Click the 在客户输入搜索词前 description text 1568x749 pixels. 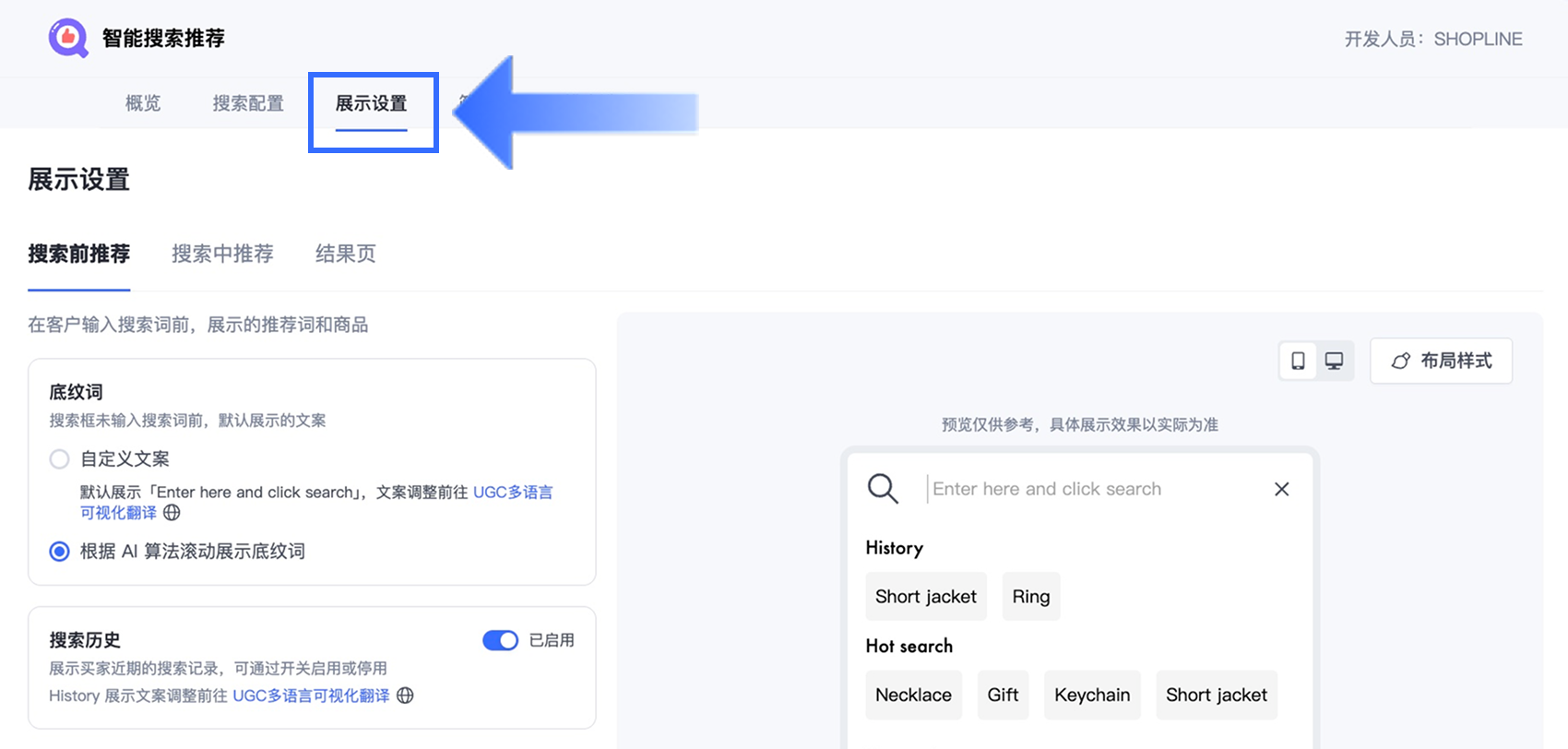[198, 325]
